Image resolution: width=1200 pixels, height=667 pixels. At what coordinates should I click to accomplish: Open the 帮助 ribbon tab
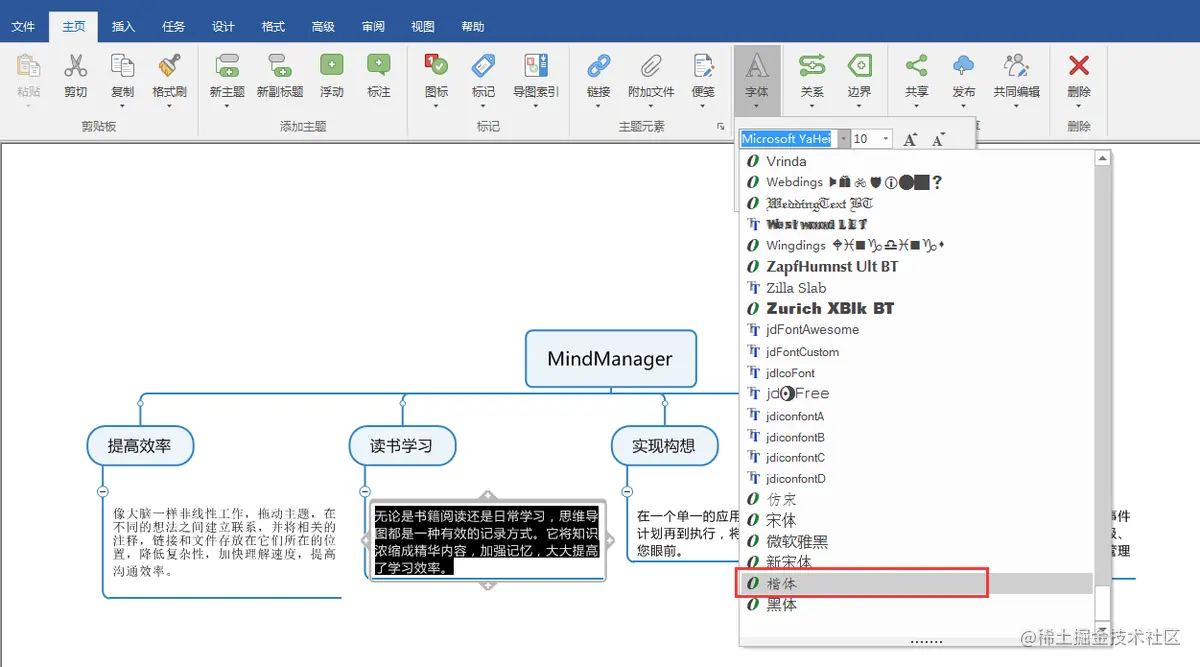473,27
